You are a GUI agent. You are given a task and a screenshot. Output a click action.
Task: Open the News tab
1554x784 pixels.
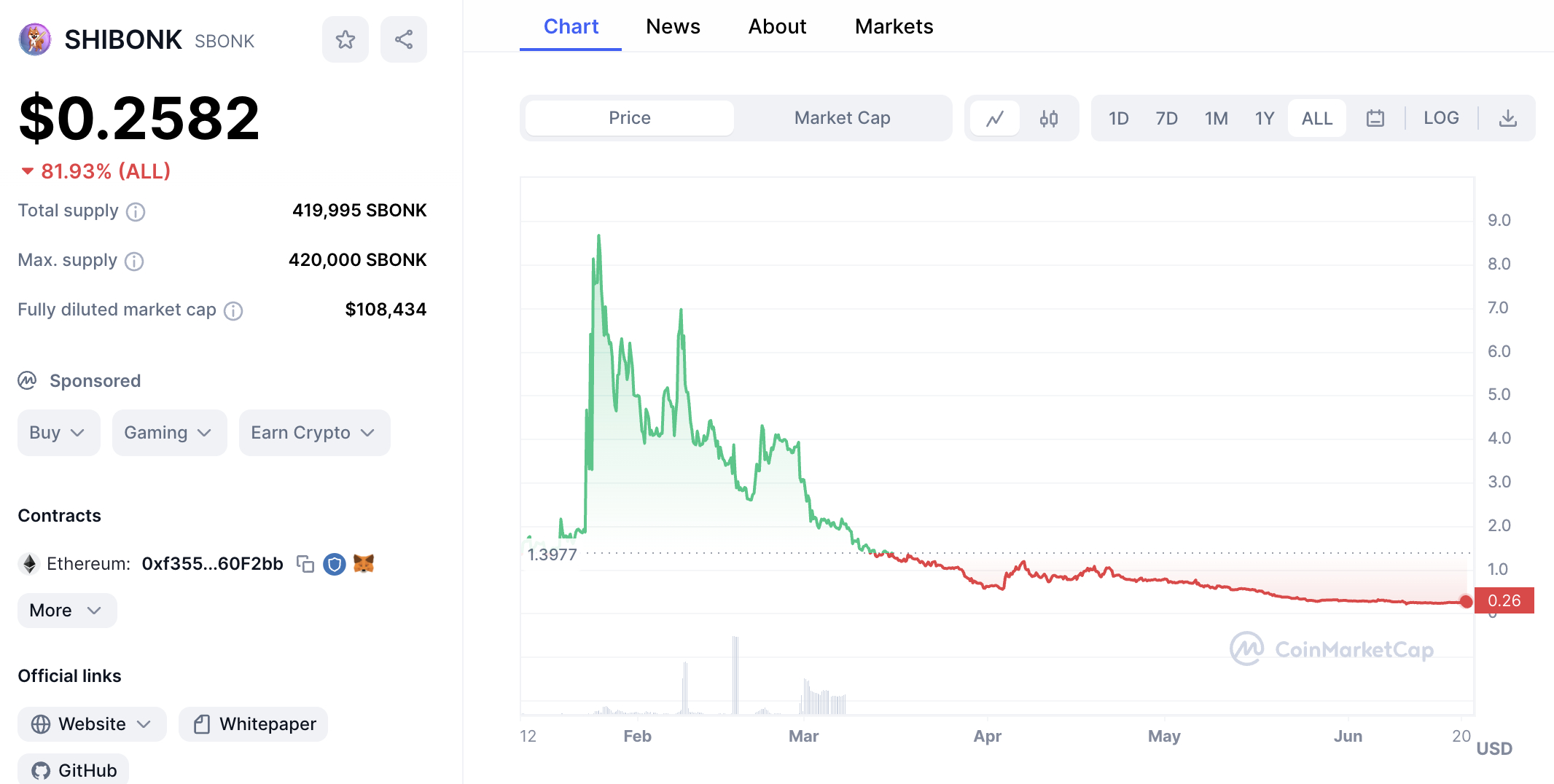tap(673, 26)
